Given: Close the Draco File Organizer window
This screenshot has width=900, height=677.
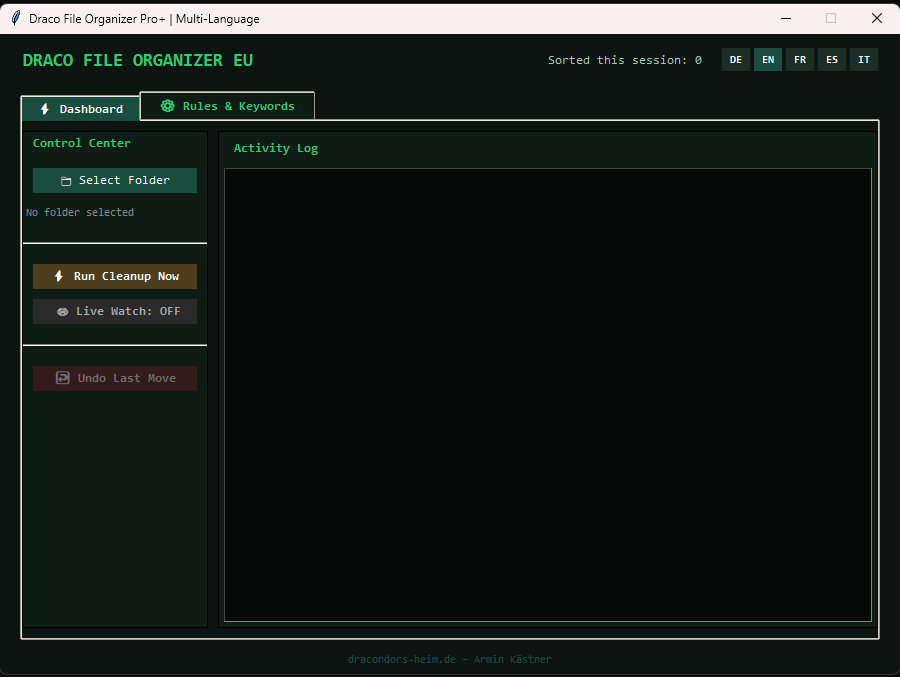Looking at the screenshot, I should tap(876, 18).
